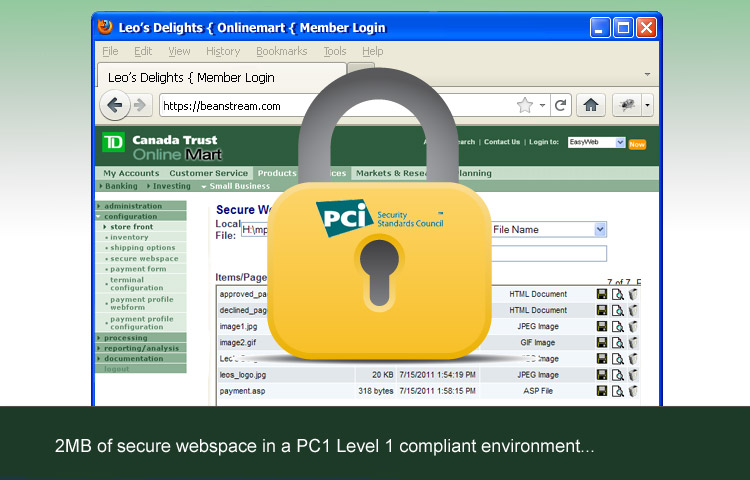
Task: Expand the store front submenu
Action: click(x=132, y=227)
